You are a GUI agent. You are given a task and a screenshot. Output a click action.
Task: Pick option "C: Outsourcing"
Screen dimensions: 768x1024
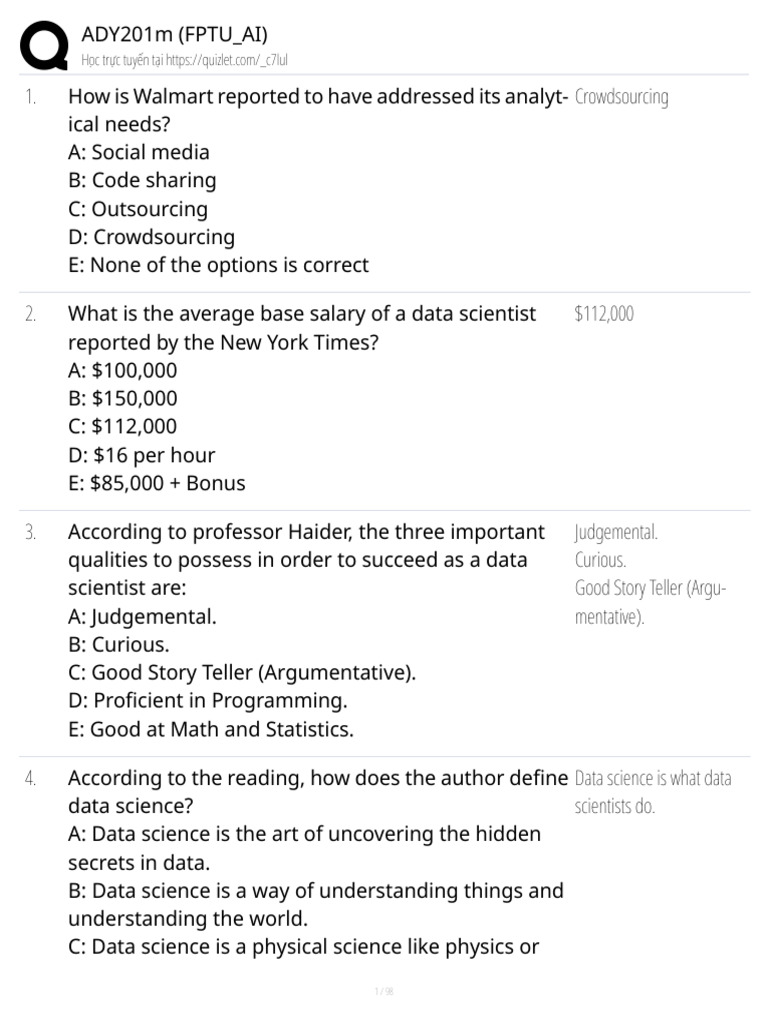[x=138, y=209]
